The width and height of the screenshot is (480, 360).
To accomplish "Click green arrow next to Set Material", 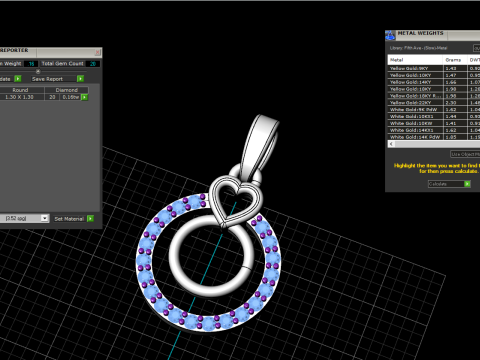I will pyautogui.click(x=90, y=219).
